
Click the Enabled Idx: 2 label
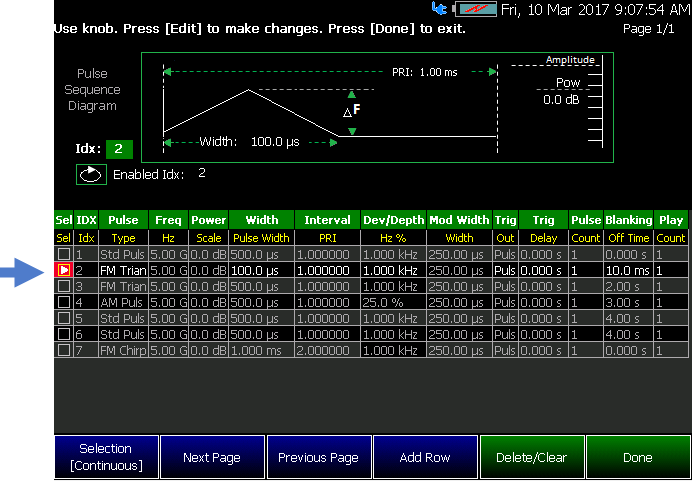point(159,174)
